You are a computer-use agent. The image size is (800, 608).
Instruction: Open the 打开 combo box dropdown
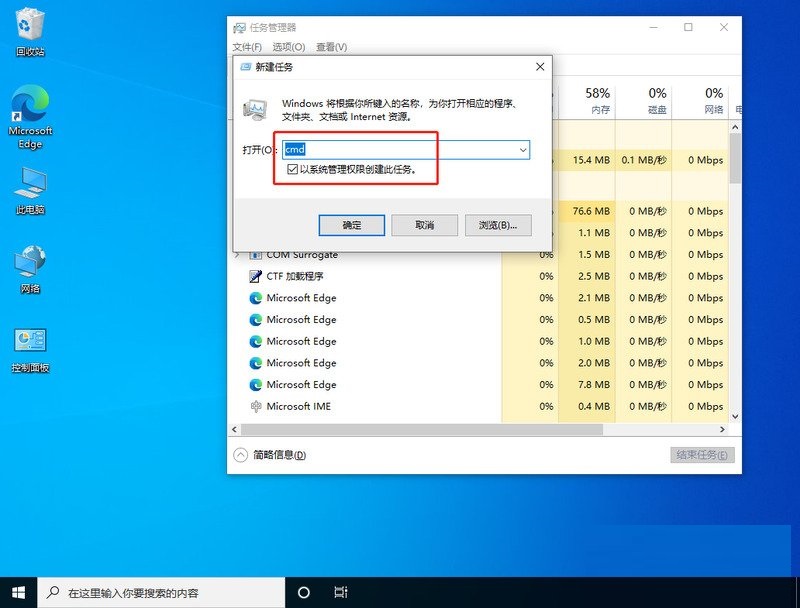pos(523,148)
